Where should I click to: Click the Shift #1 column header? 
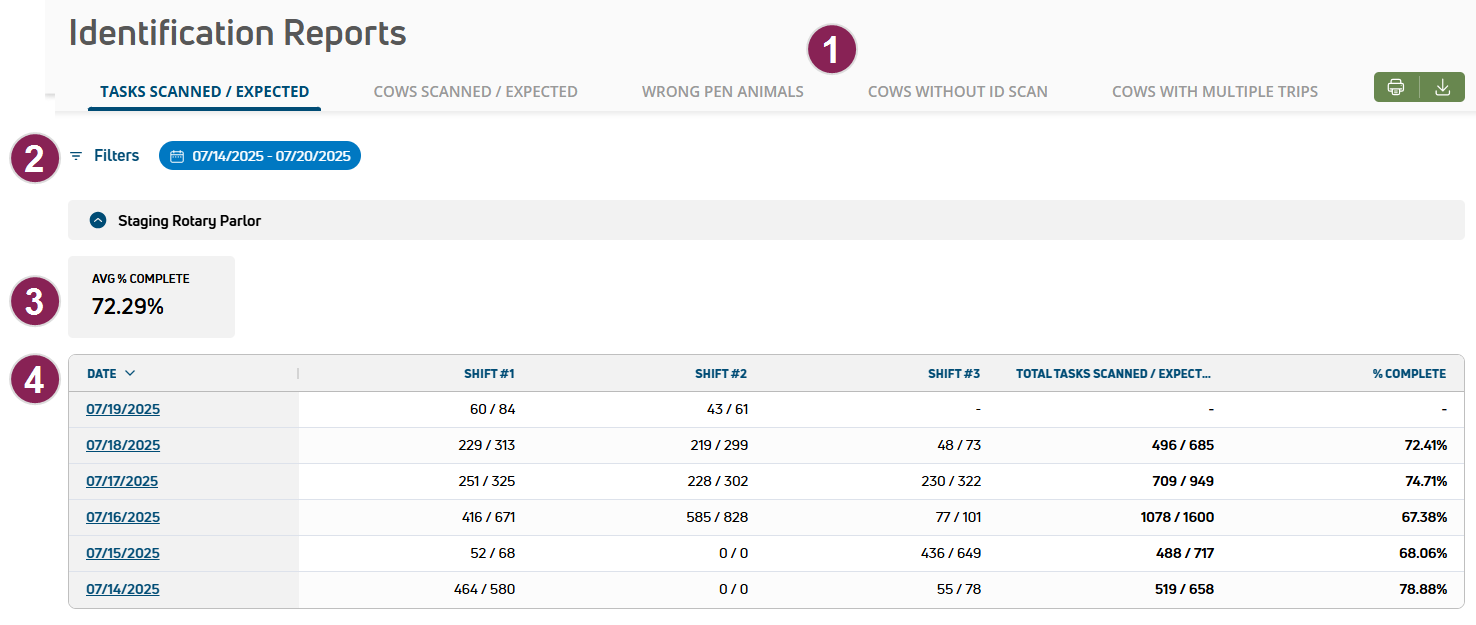(x=488, y=373)
